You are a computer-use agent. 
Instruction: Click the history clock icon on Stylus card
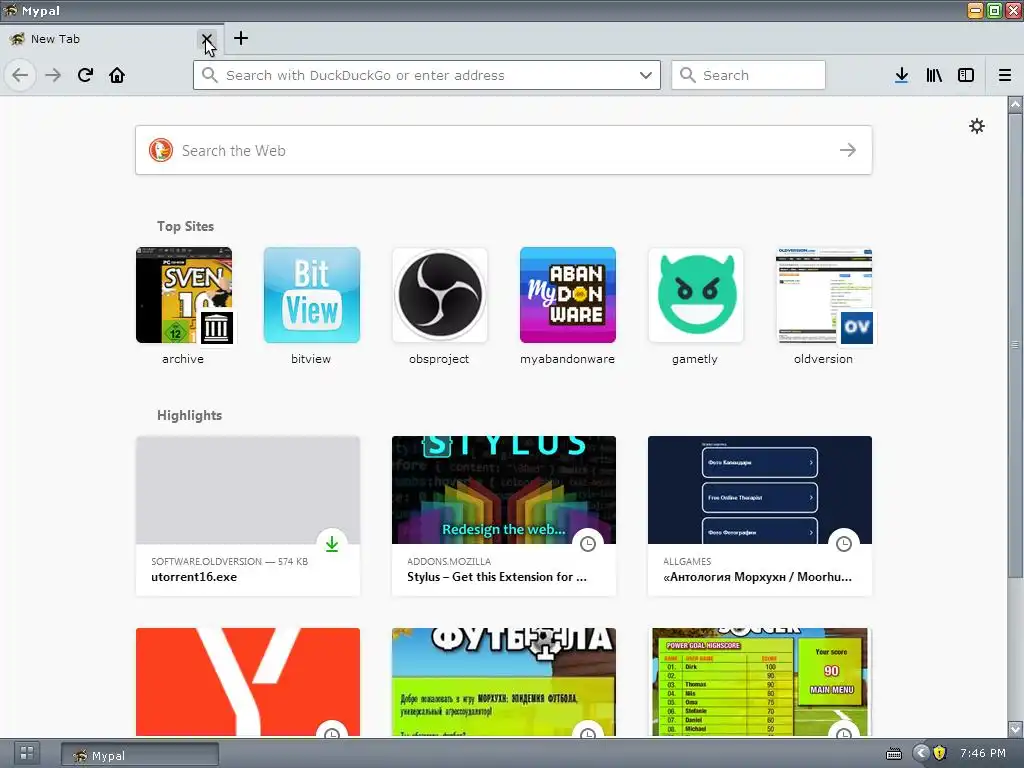pos(588,543)
